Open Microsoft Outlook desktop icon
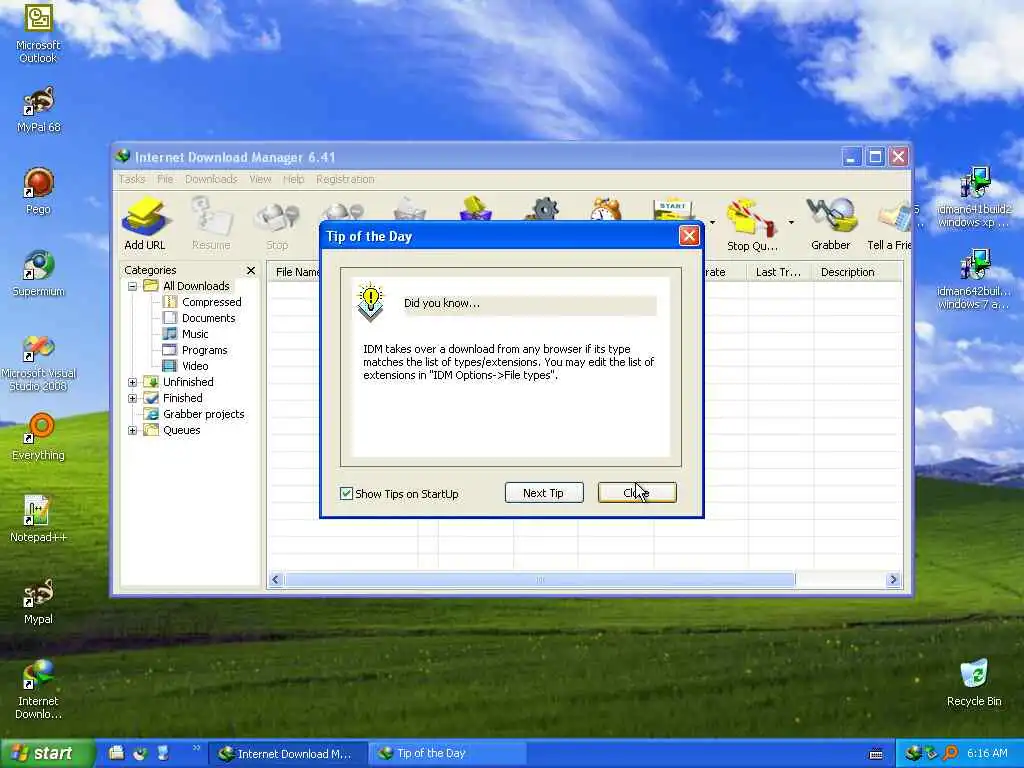The height and width of the screenshot is (768, 1024). [x=38, y=33]
